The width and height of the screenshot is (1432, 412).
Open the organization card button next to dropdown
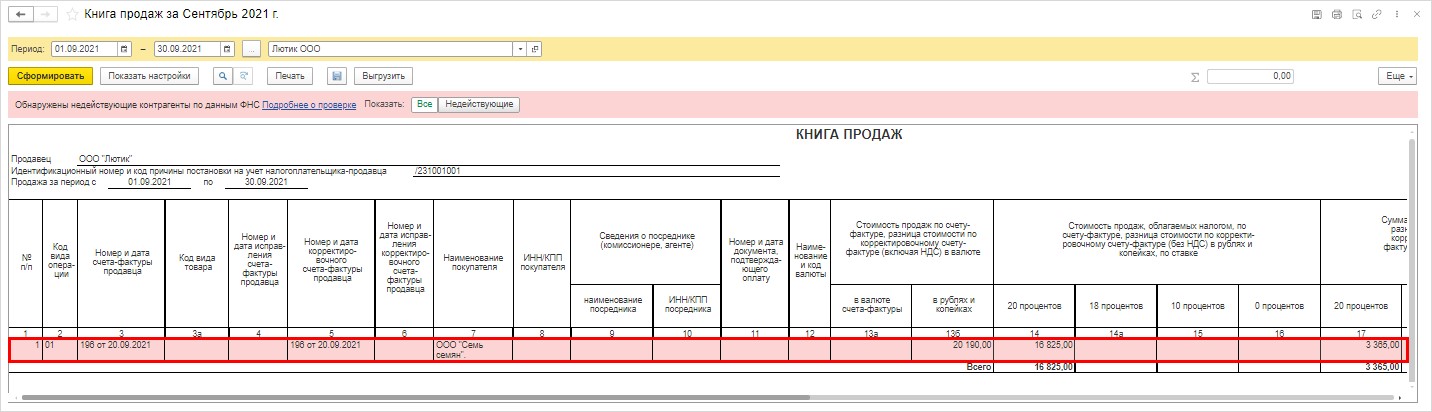click(x=535, y=49)
